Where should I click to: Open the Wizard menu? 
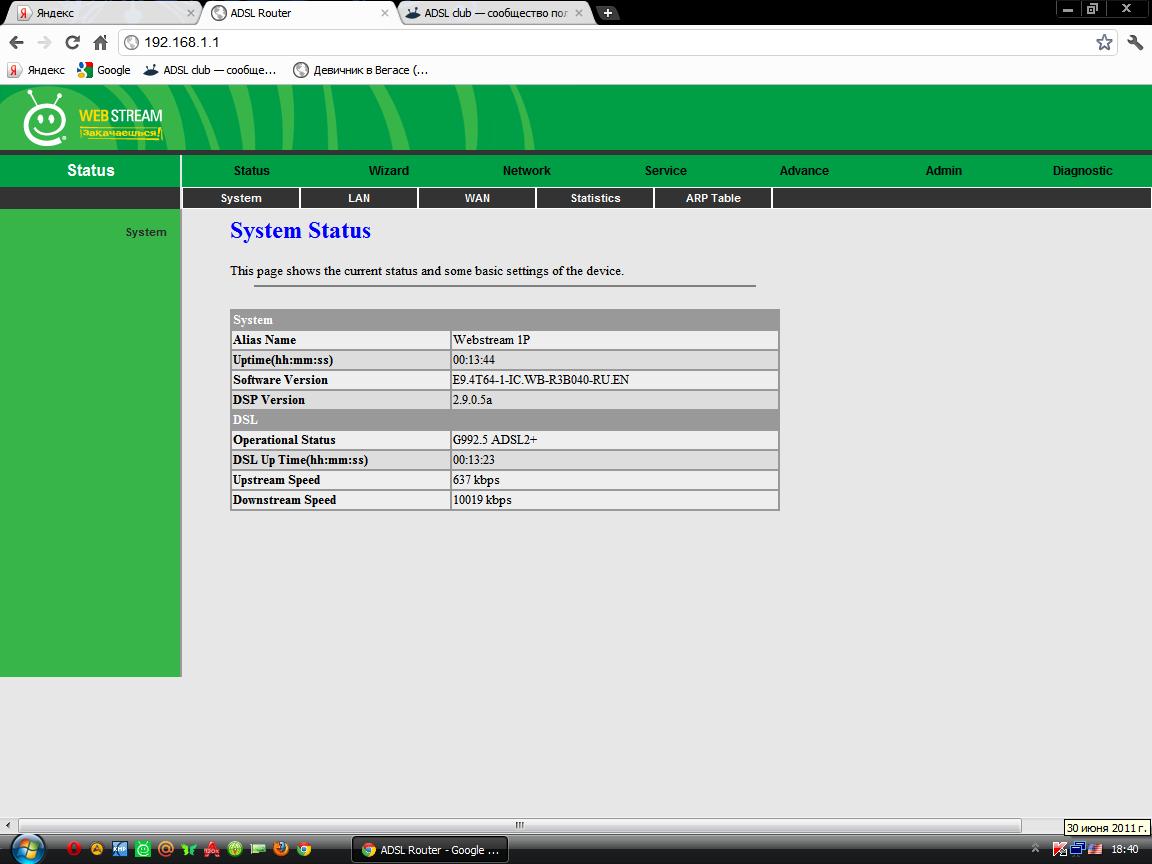tap(388, 171)
